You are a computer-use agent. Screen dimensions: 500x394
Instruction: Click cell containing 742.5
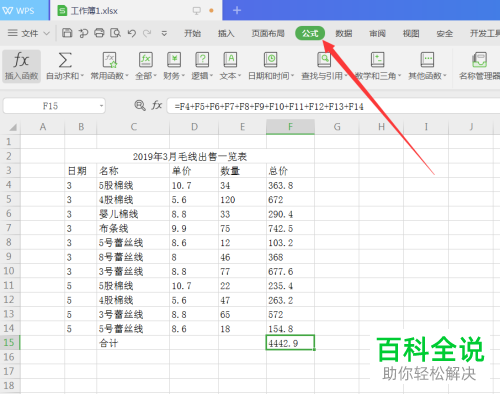(290, 228)
